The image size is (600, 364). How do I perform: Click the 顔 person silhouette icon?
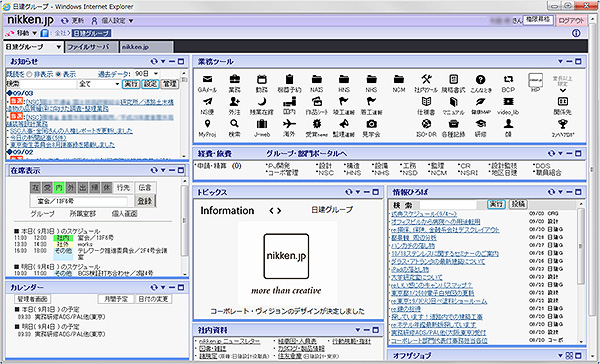coord(508,124)
